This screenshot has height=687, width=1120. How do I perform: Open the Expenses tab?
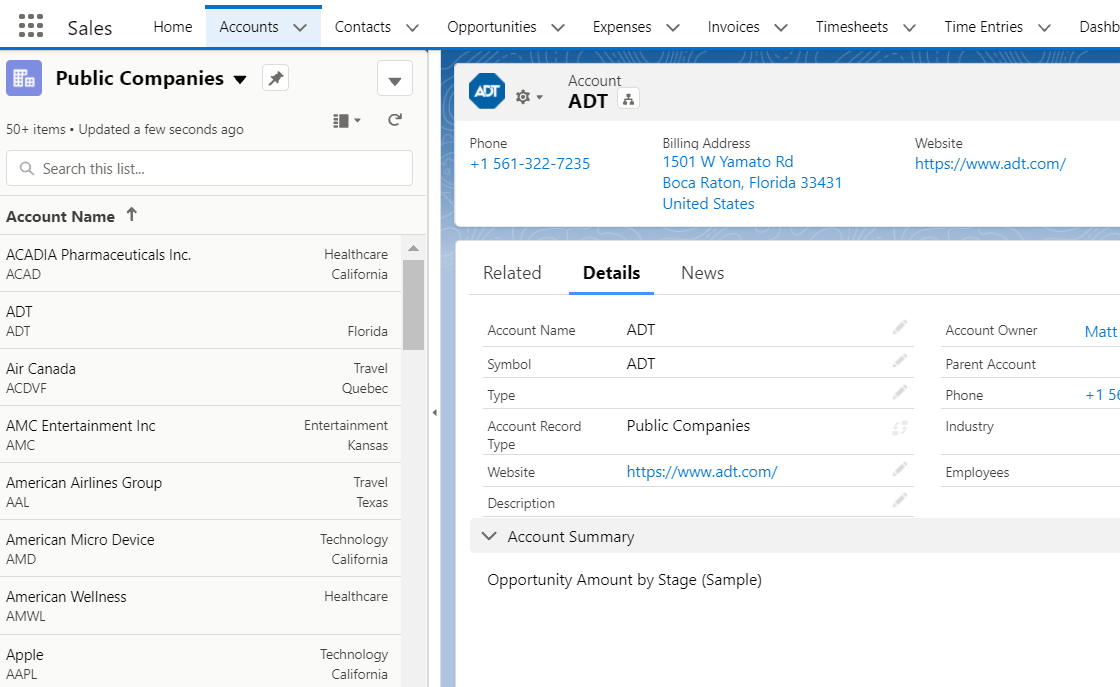pyautogui.click(x=622, y=26)
